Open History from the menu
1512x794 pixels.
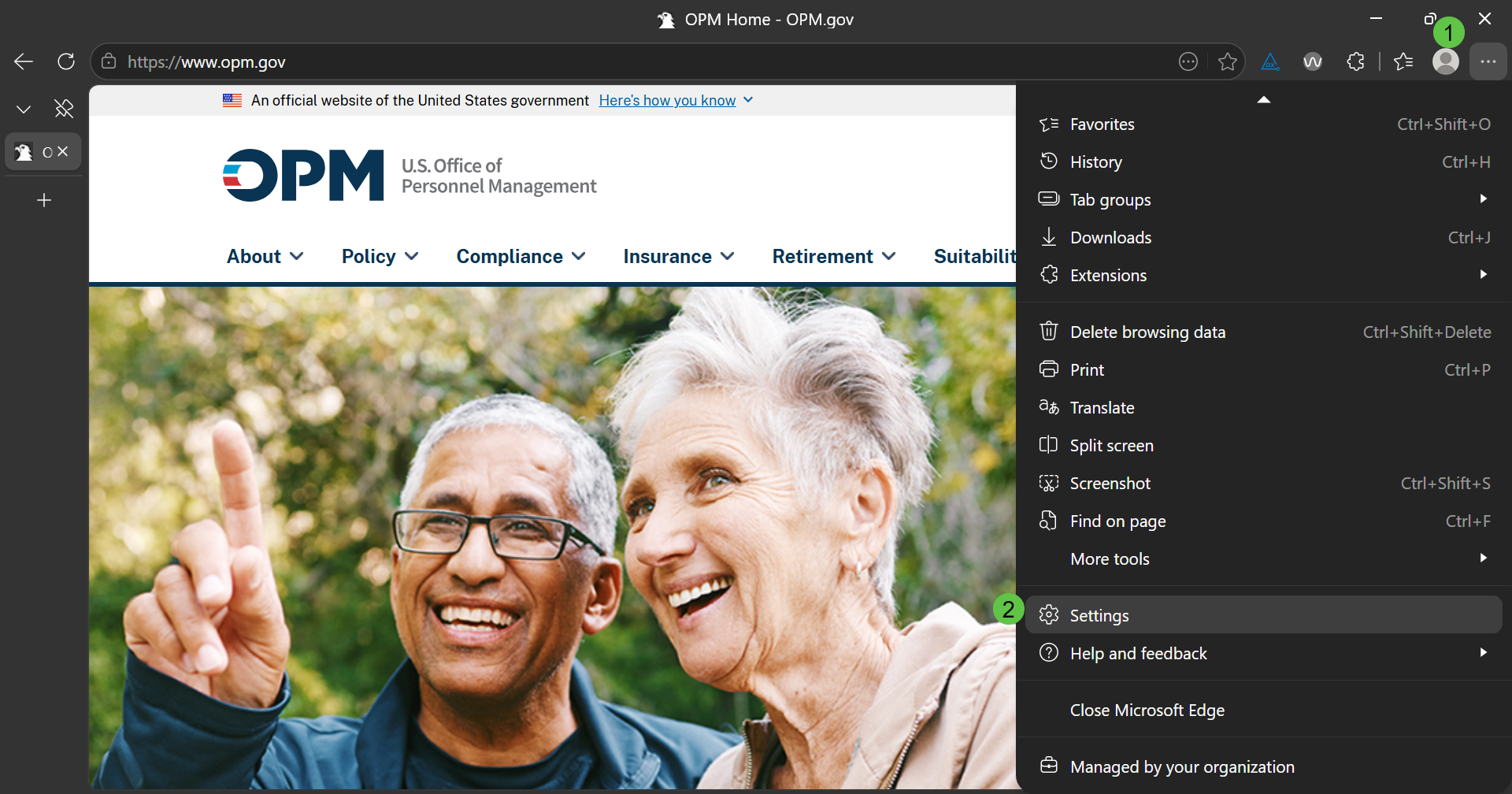[1264, 162]
